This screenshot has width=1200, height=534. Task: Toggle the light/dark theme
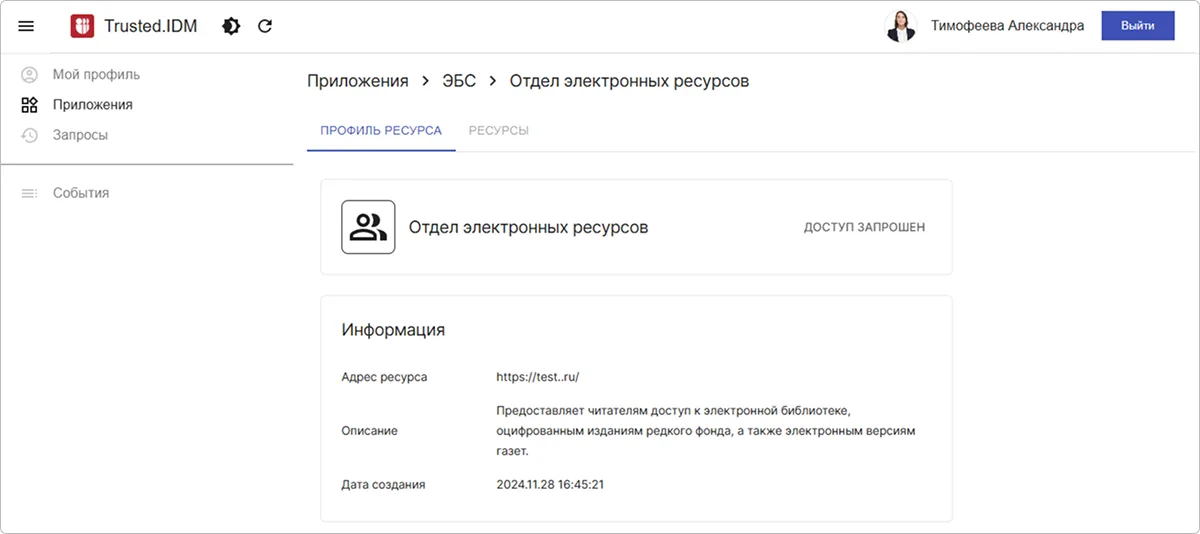[231, 26]
